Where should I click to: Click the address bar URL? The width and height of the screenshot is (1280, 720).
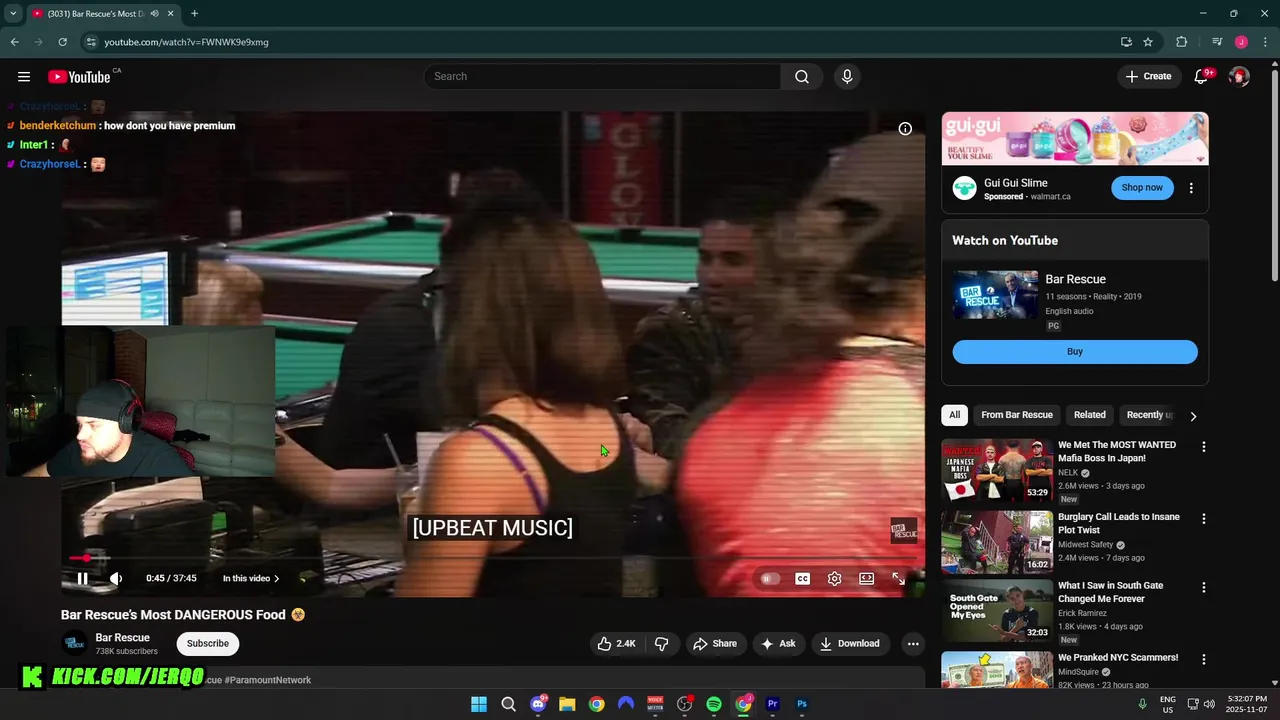pos(187,42)
